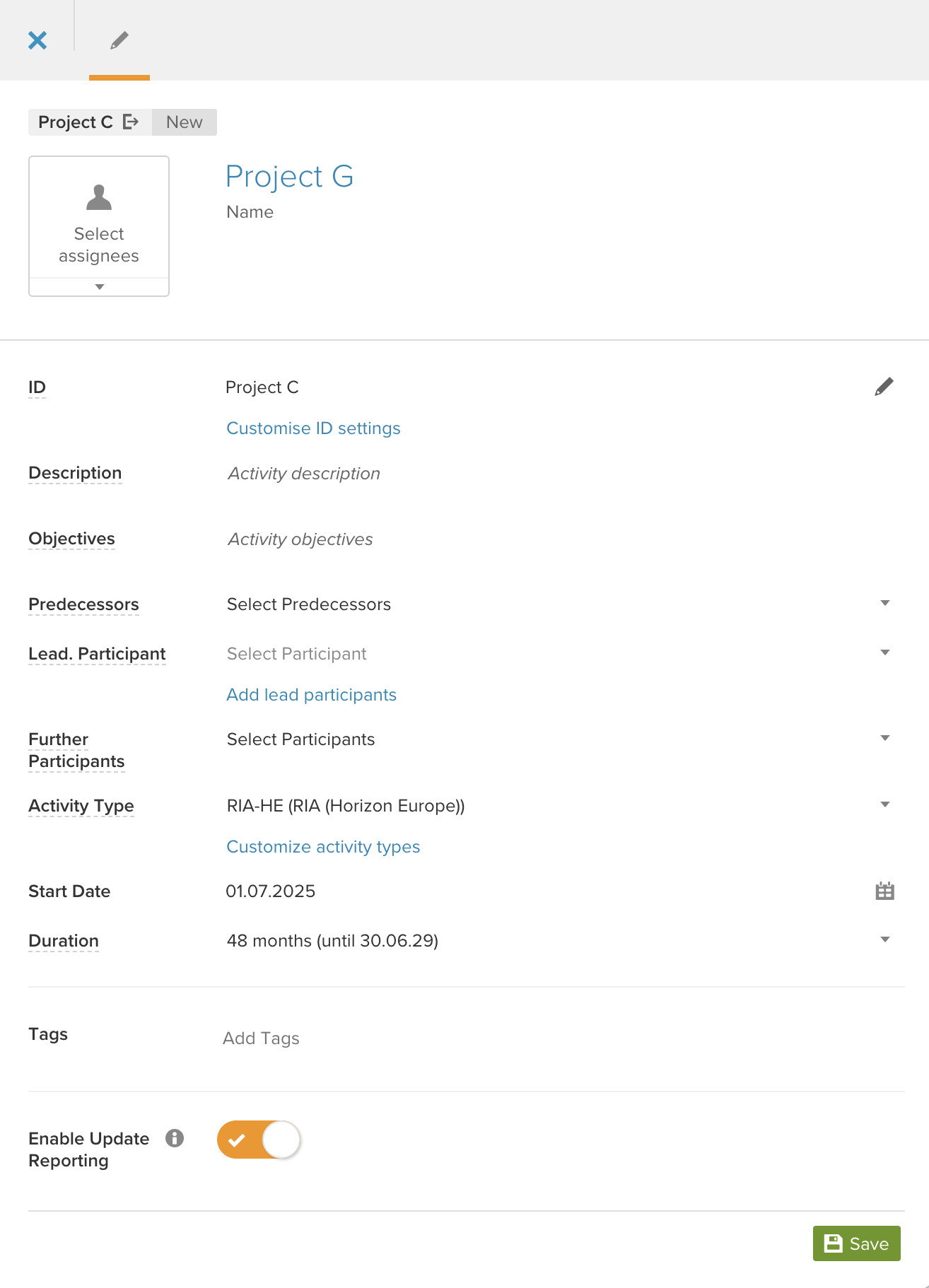This screenshot has width=929, height=1288.
Task: Click the New status badge
Action: 185,122
